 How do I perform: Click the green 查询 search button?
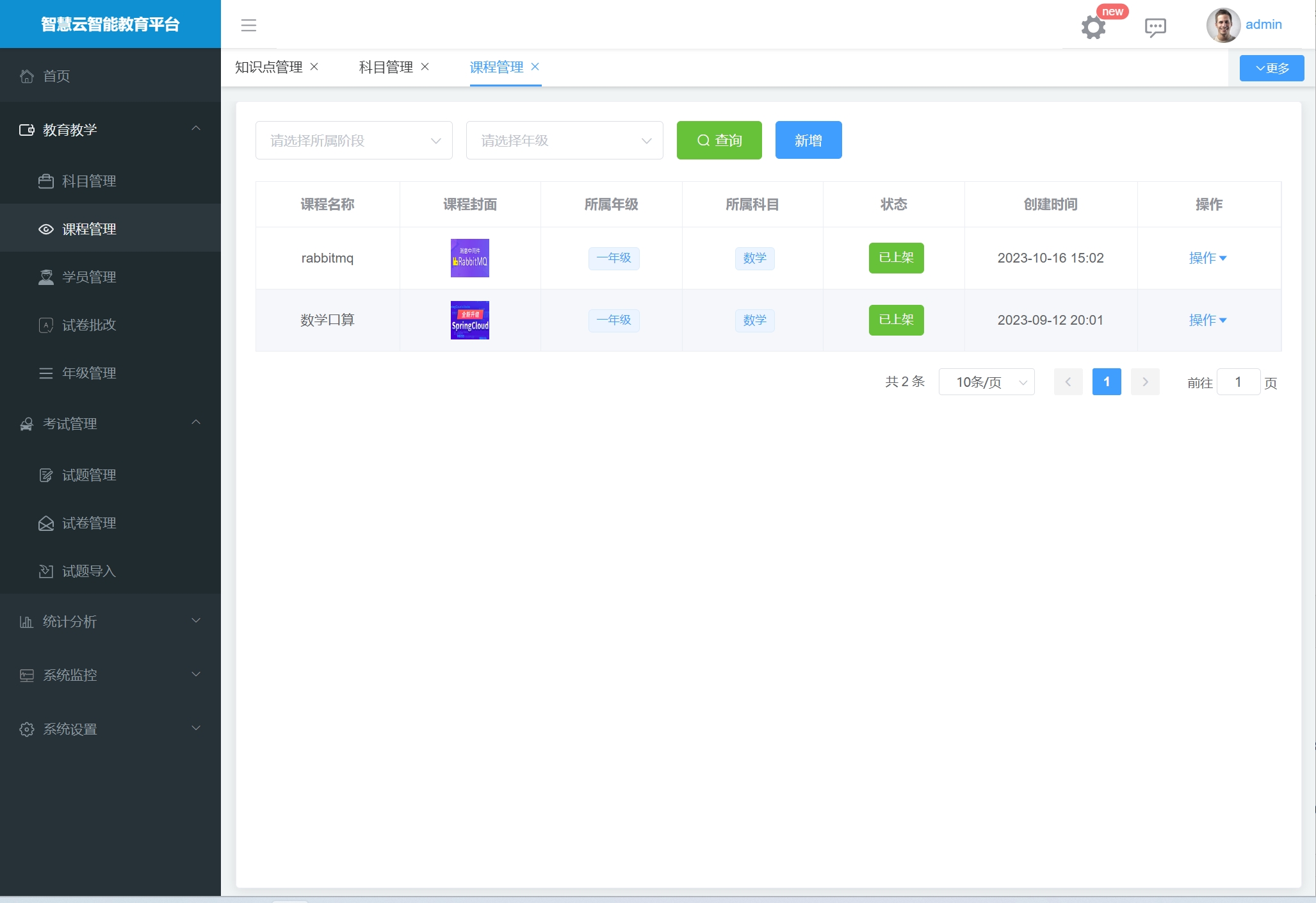[x=719, y=140]
